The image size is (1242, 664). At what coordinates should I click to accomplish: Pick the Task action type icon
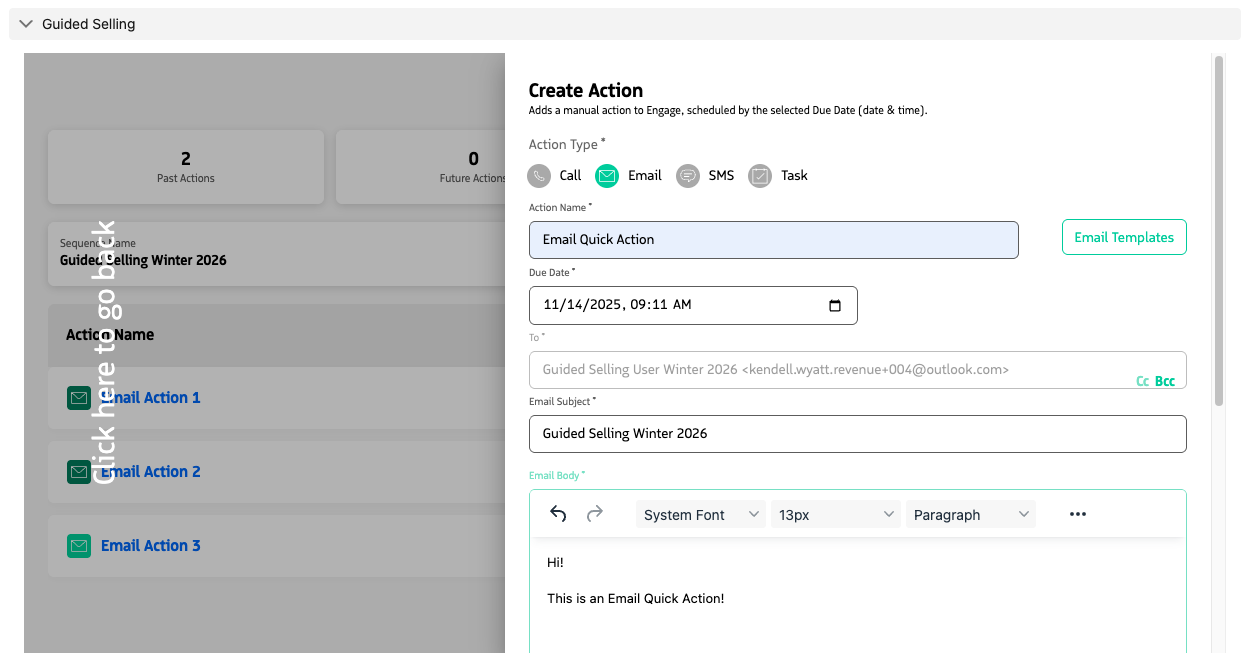(x=760, y=175)
